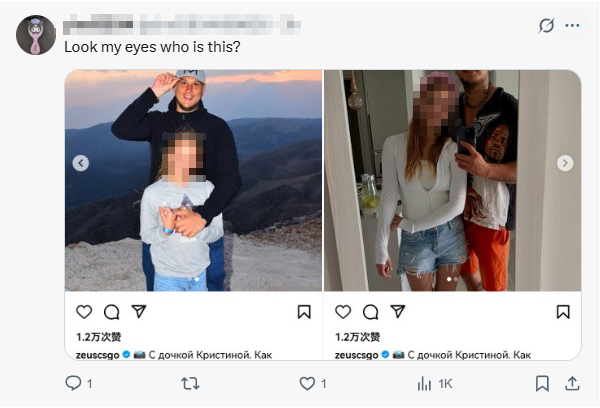The height and width of the screenshot is (408, 600).
Task: Tap the Instagram heart under the left photo
Action: point(84,312)
